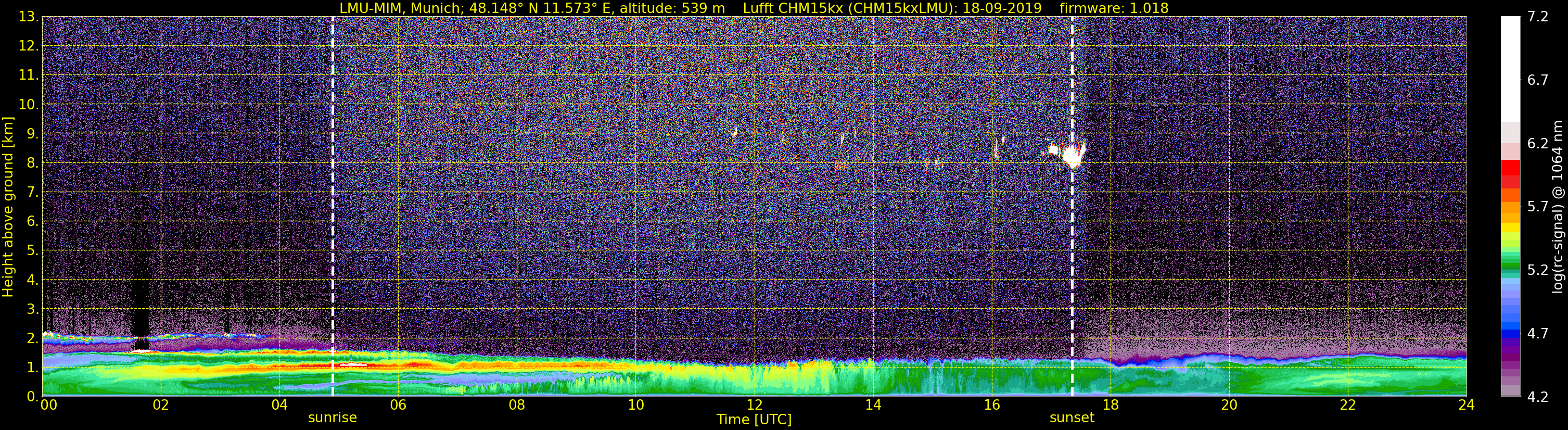
Task: Click the 'Time [UTC]' axis label
Action: pos(754,420)
